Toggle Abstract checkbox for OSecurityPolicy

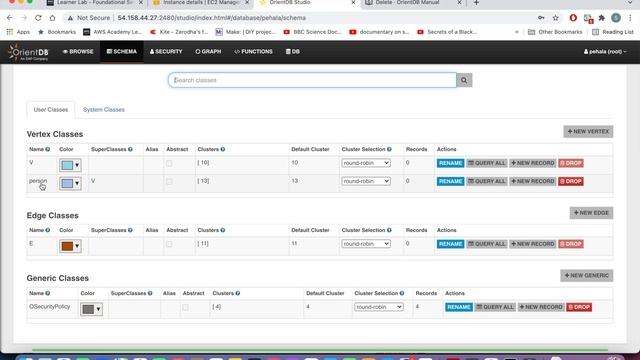pos(185,307)
